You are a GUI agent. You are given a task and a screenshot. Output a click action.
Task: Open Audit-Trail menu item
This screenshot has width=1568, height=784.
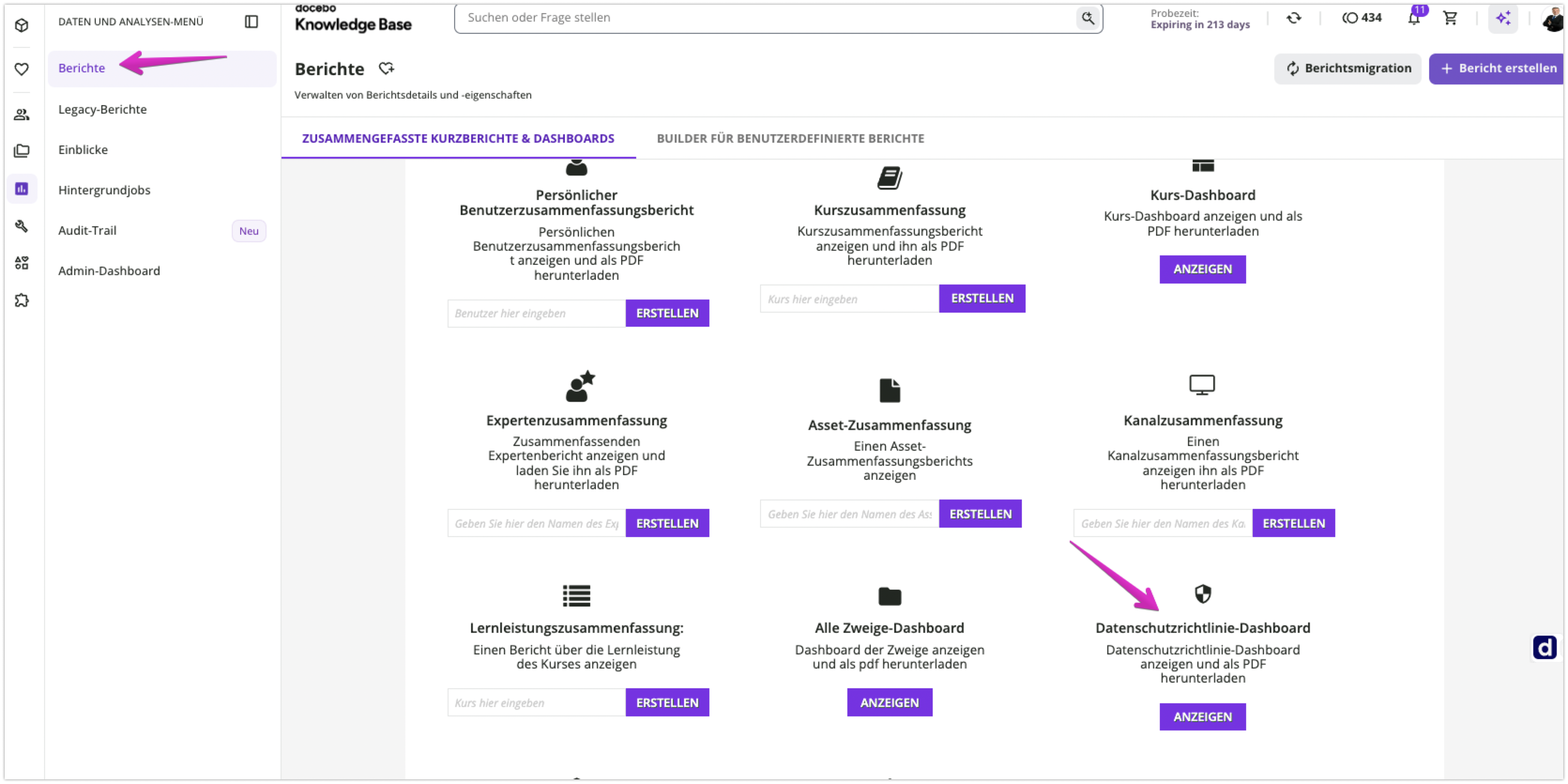(87, 230)
